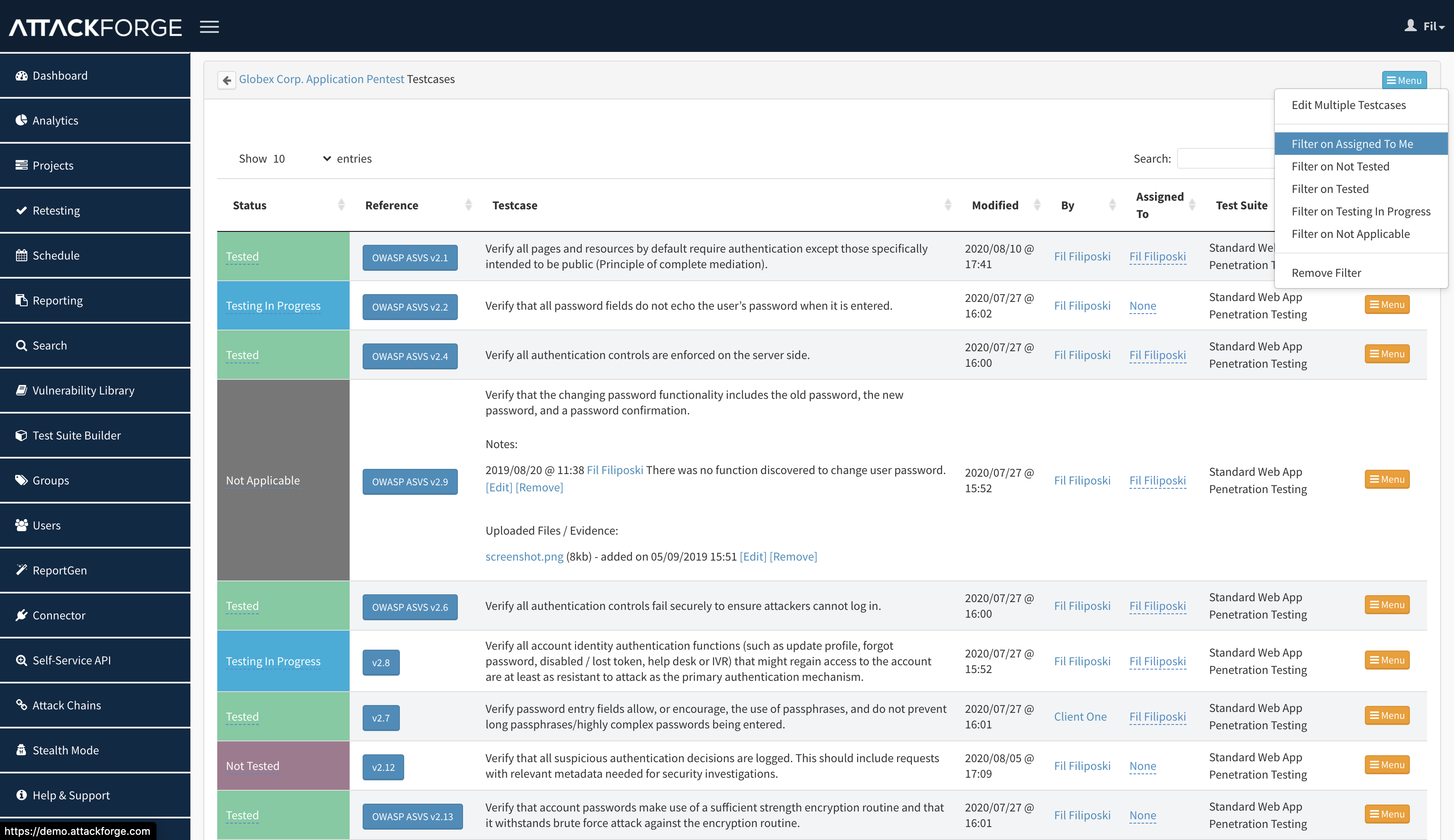1454x840 pixels.
Task: Click the v2.8 reference badge
Action: coord(381,662)
